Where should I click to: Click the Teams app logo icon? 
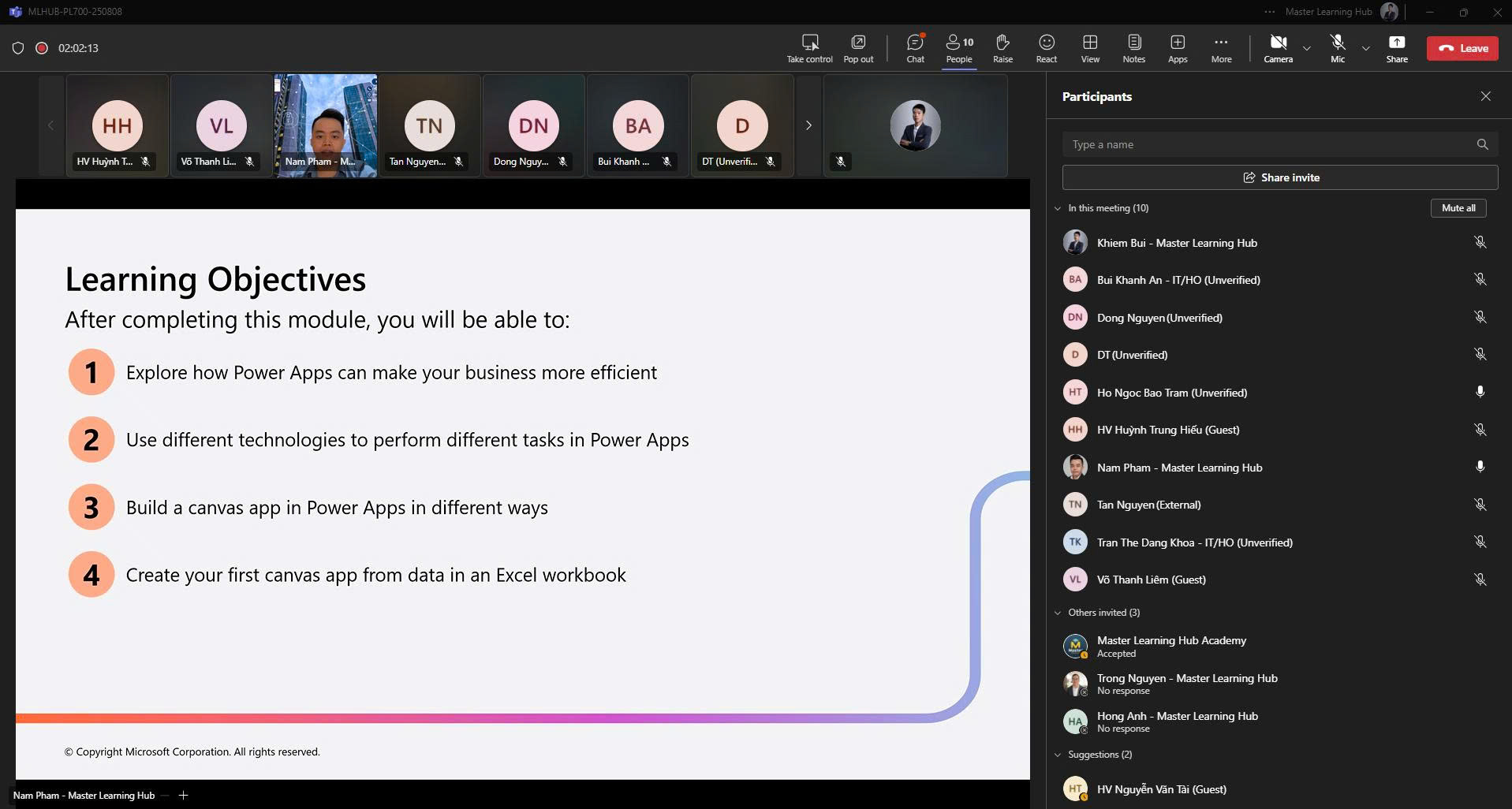[15, 12]
